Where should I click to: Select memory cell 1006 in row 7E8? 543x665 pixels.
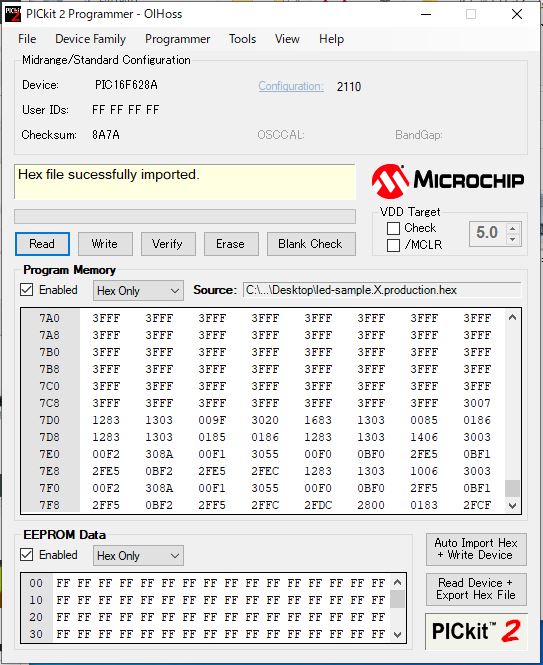(x=424, y=471)
